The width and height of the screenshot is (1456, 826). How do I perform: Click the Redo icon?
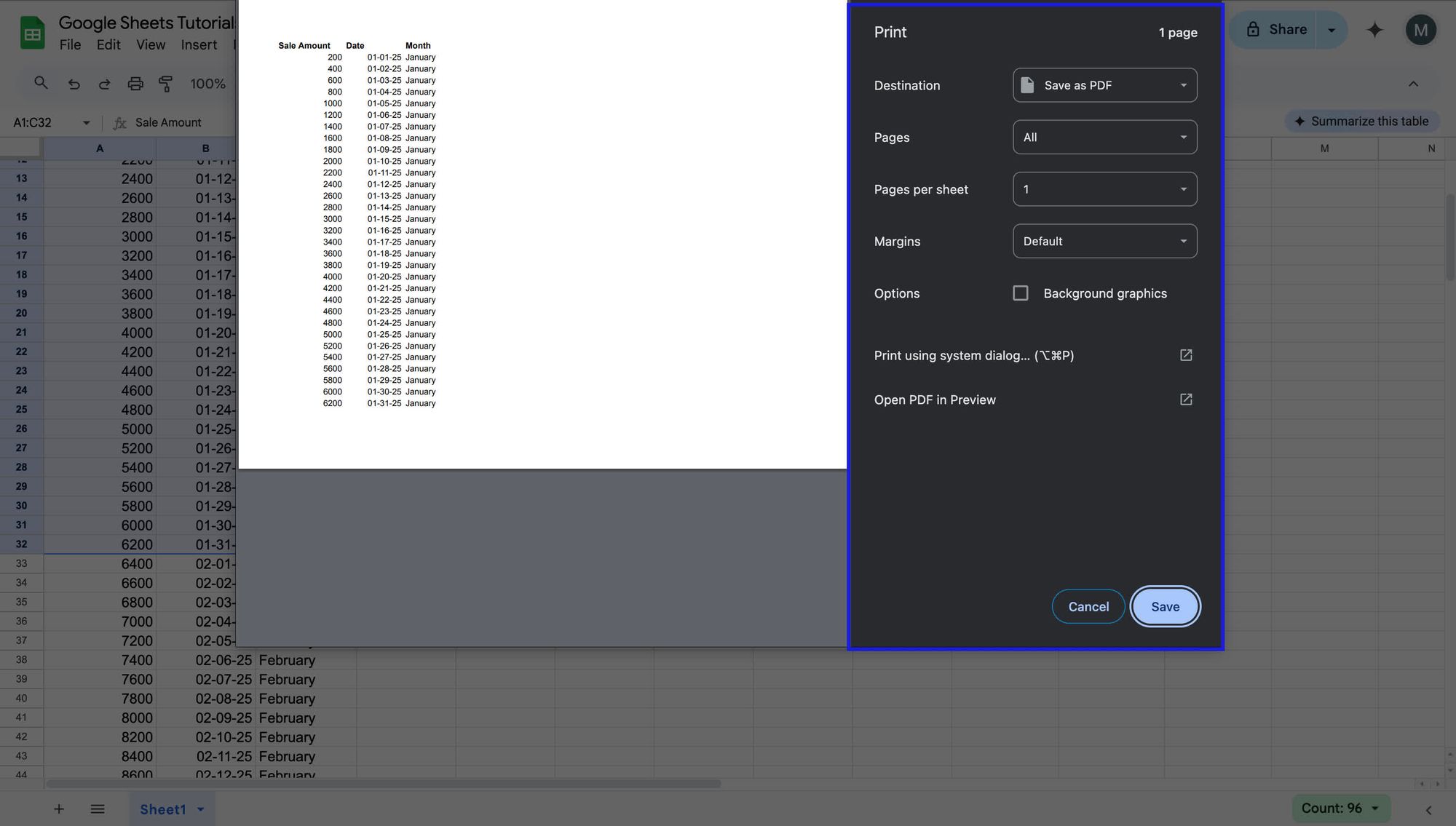(x=104, y=83)
